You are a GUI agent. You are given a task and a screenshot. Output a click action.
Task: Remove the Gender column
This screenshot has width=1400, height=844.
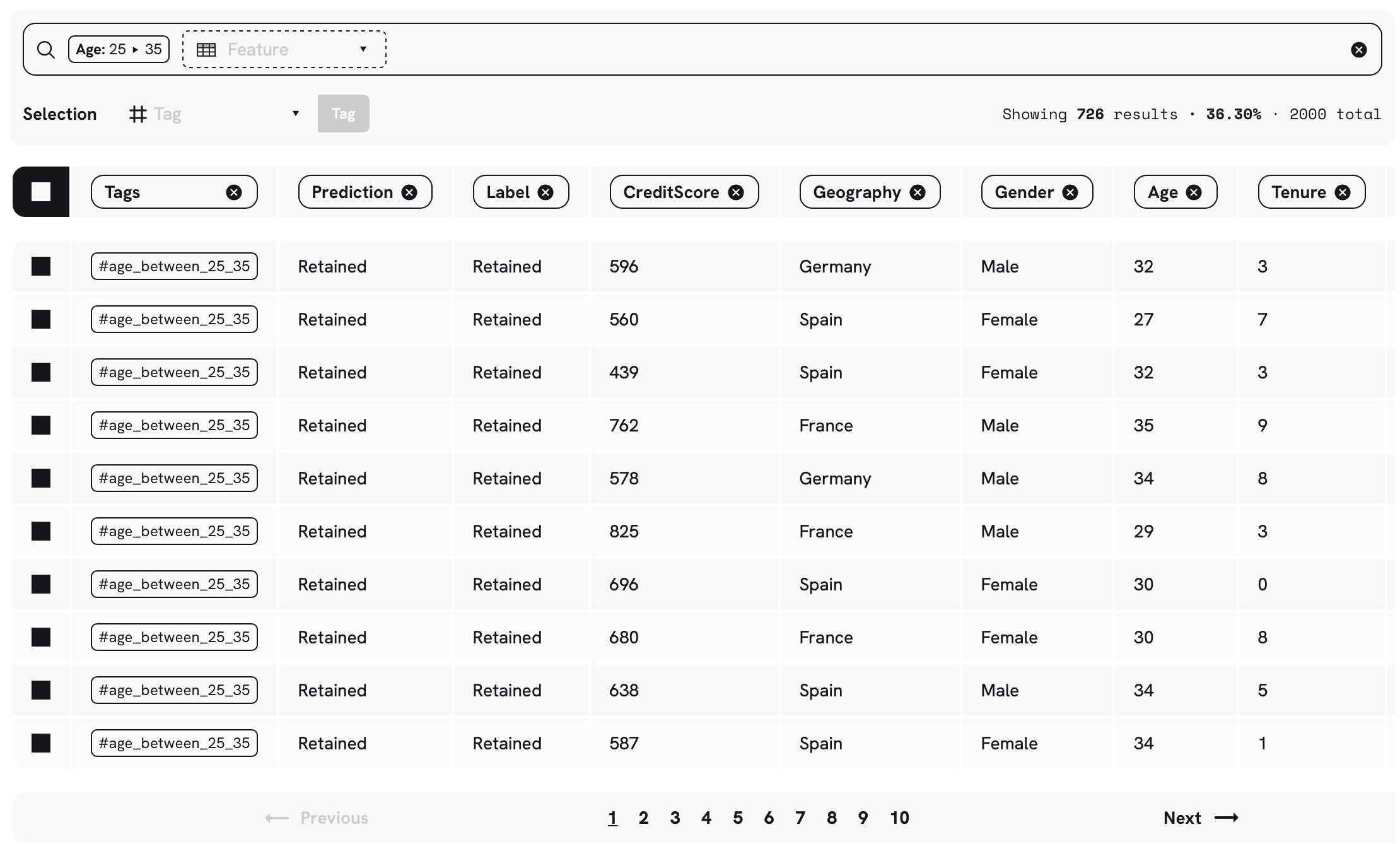[x=1070, y=192]
